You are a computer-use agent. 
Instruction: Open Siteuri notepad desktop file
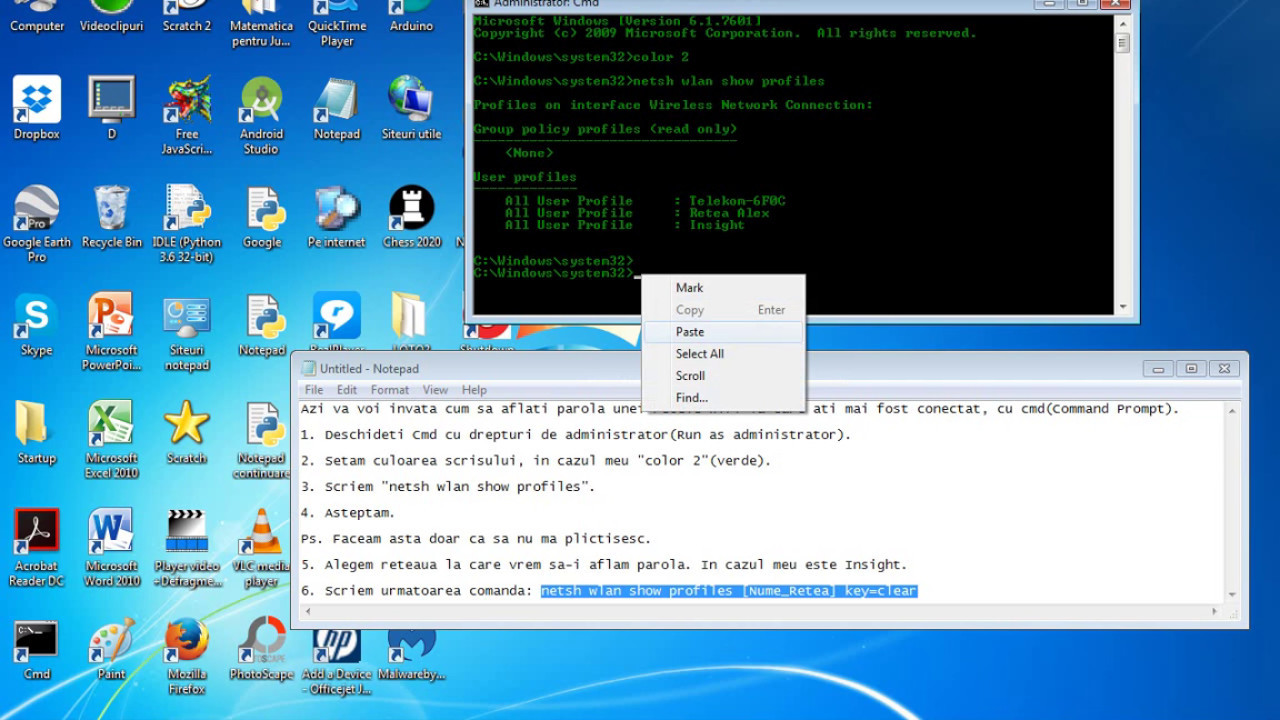pos(187,331)
